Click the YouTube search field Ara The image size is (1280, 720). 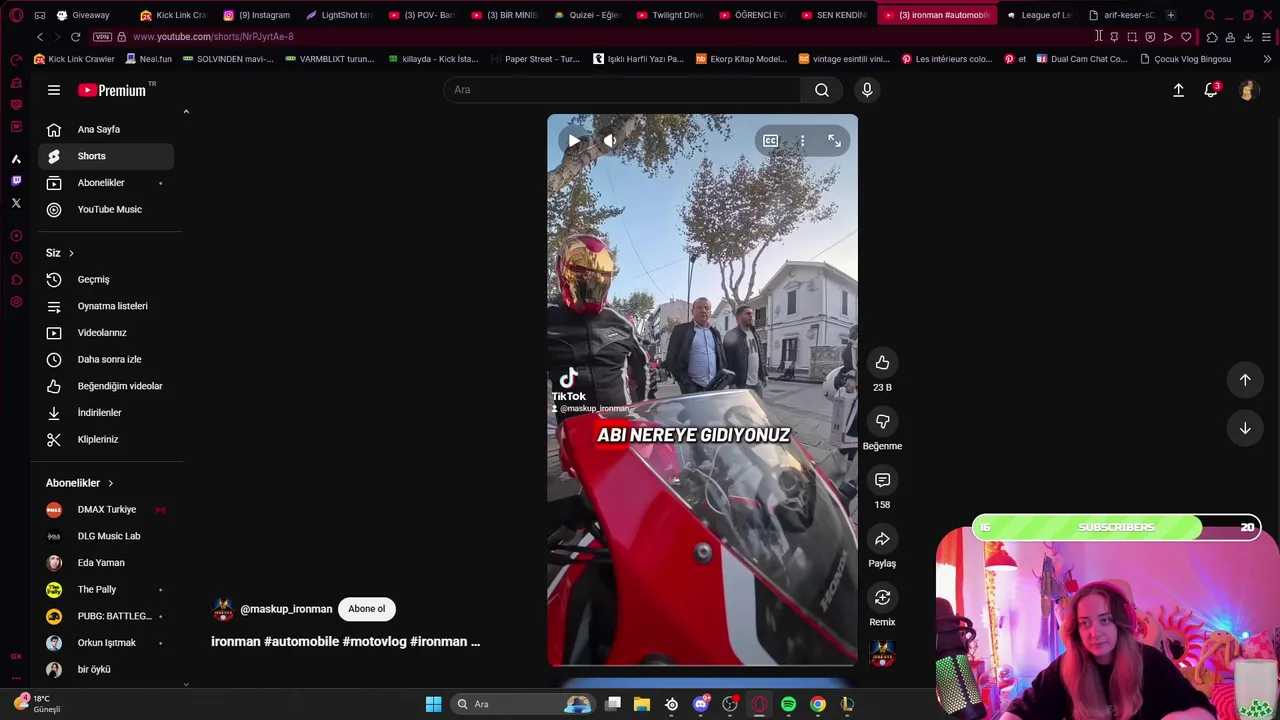click(x=622, y=90)
